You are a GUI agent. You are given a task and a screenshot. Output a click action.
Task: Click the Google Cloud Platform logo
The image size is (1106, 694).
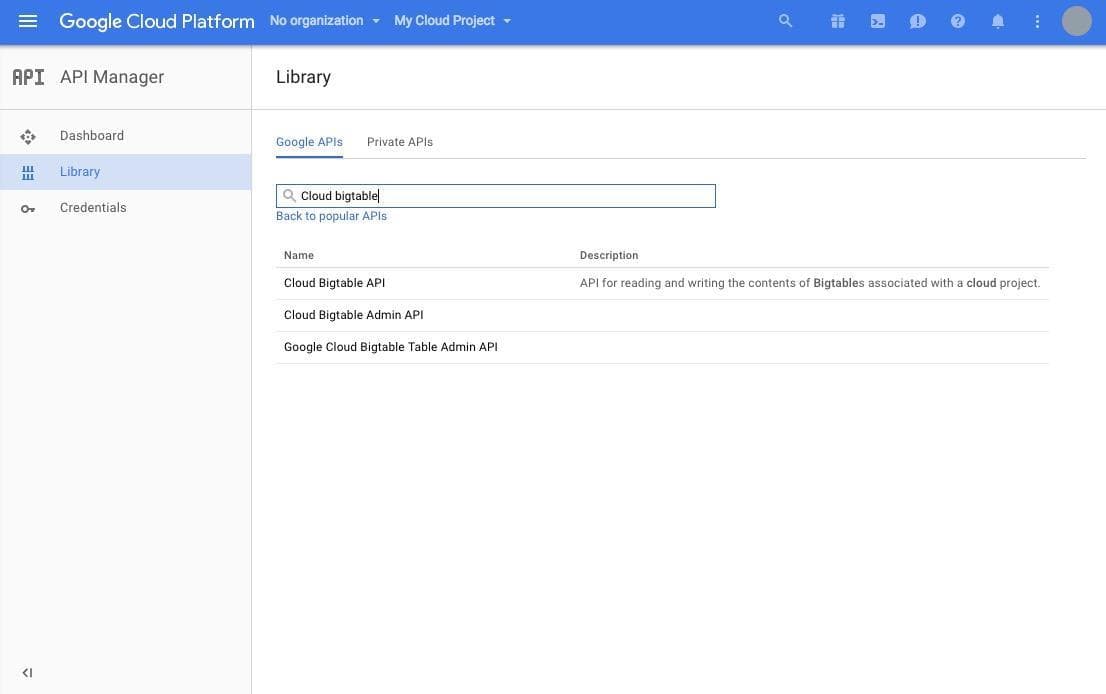coord(157,21)
